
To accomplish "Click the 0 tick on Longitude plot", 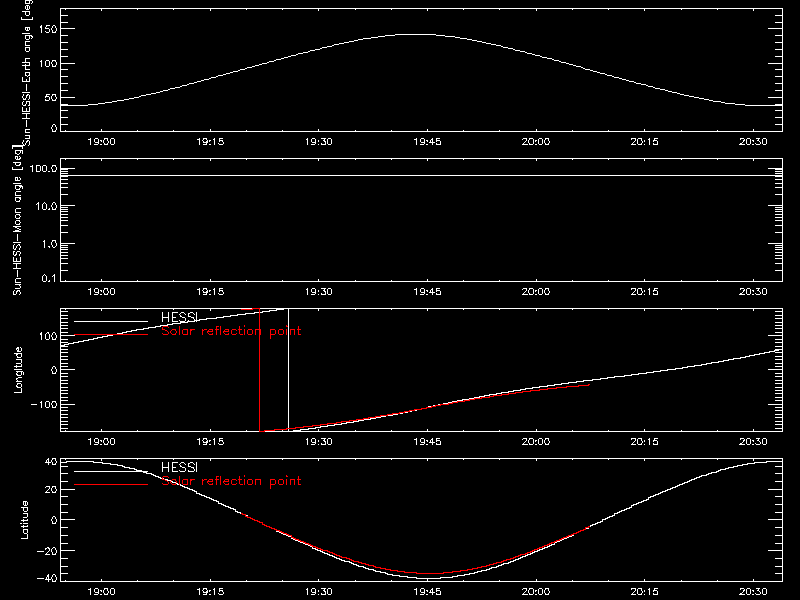I will 54,370.
